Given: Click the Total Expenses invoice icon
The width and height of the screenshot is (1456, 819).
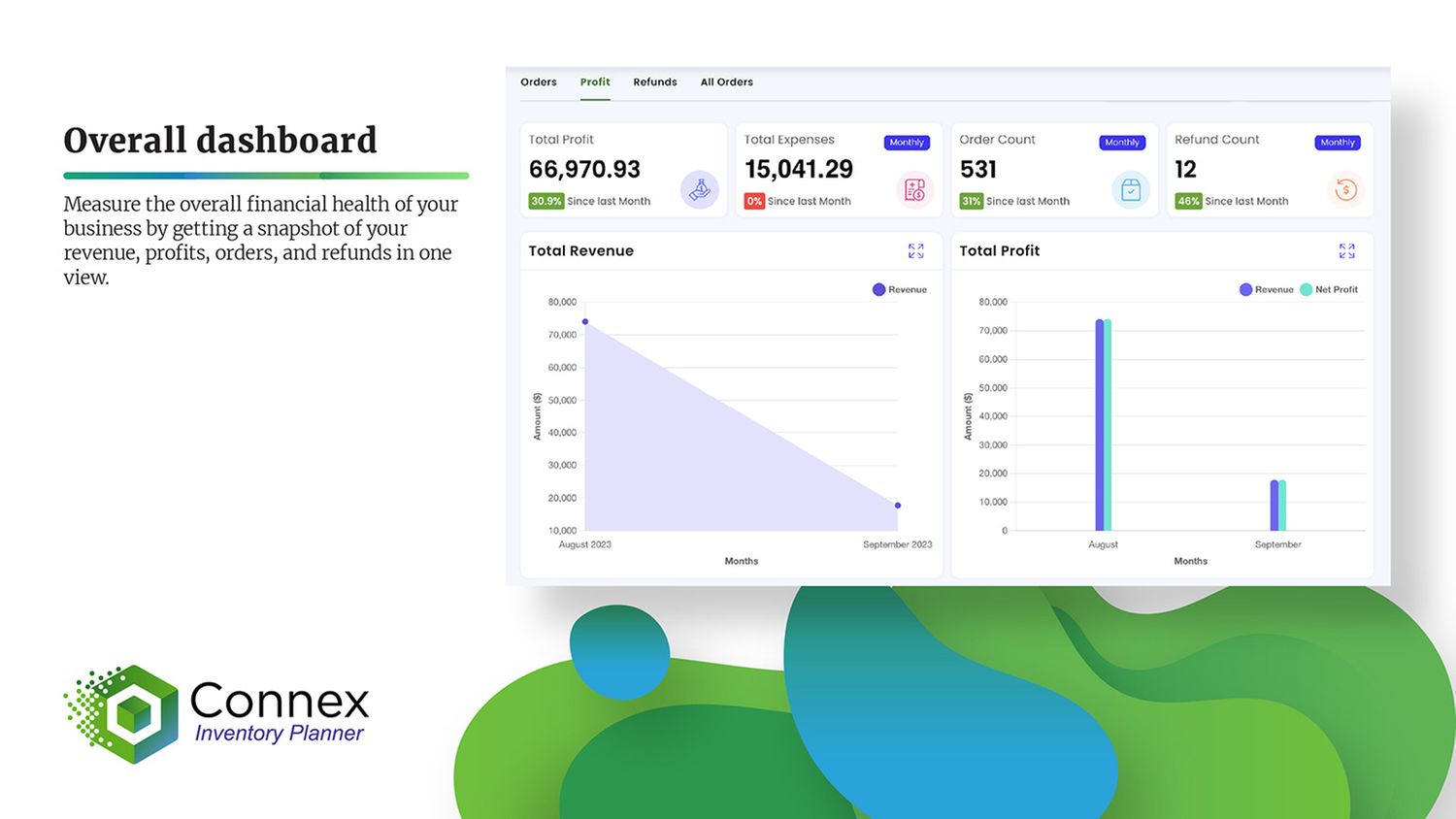Looking at the screenshot, I should pyautogui.click(x=914, y=189).
